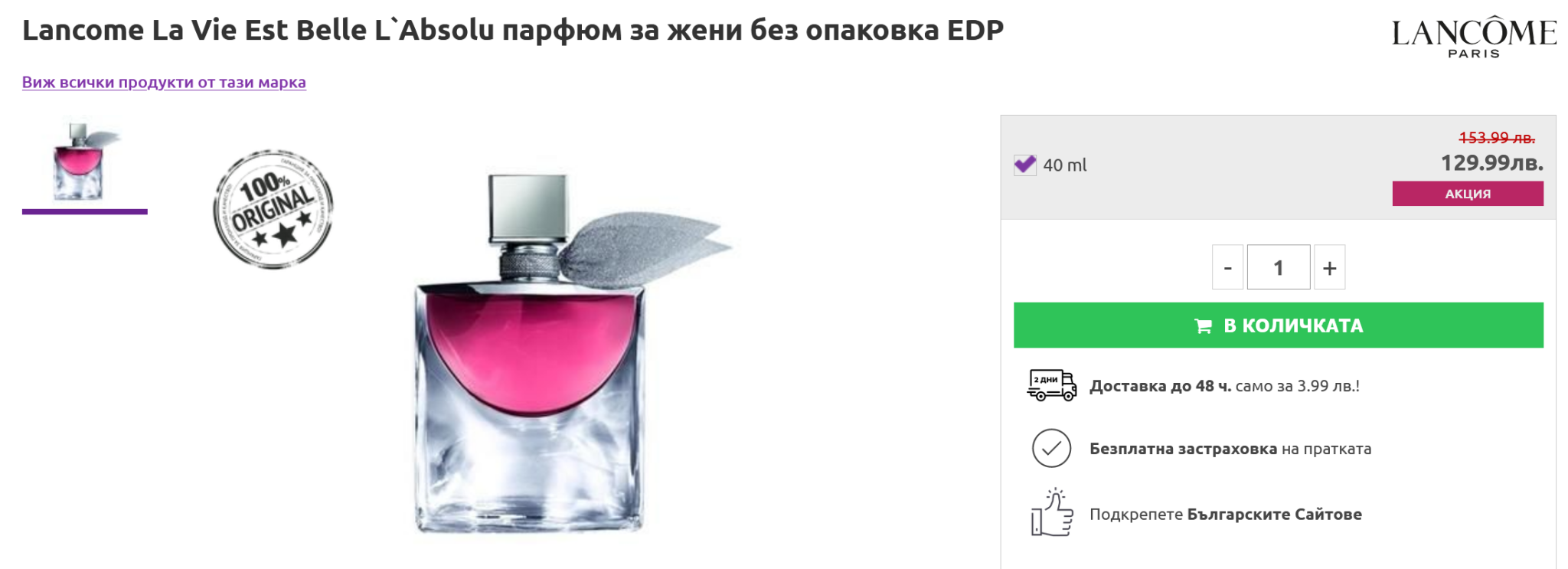Viewport: 1568px width, 569px height.
Task: Decrease quantity with minus button
Action: pos(1227,267)
